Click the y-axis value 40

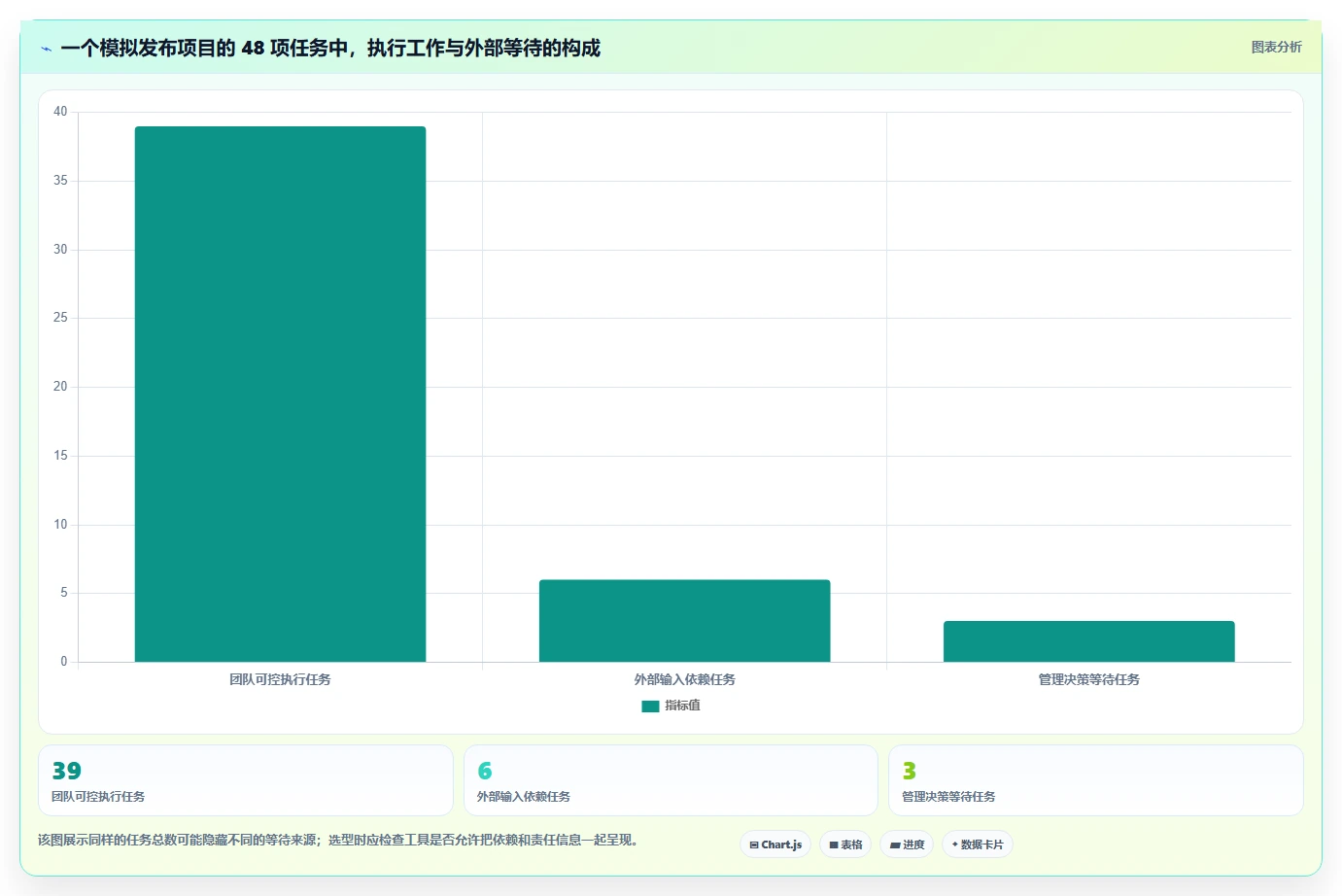[x=60, y=112]
